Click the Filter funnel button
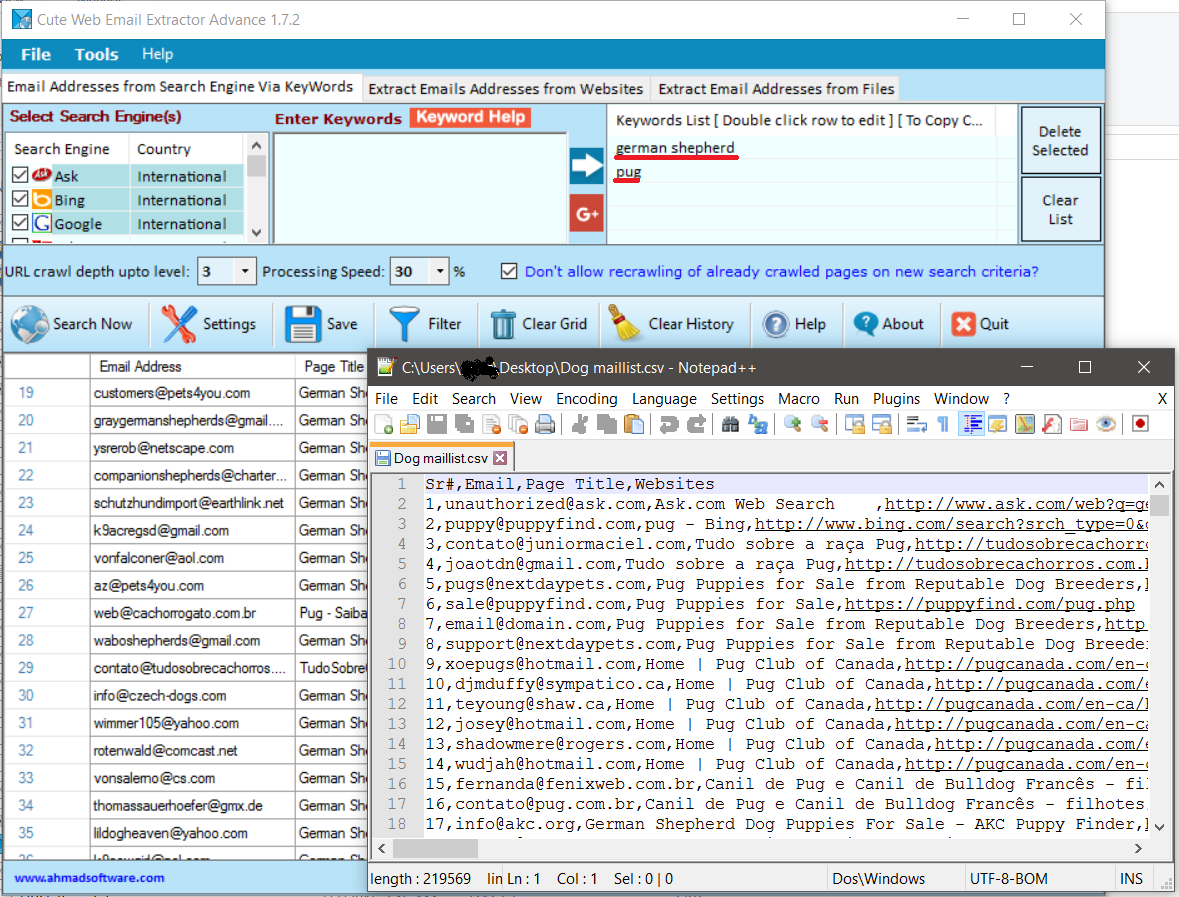 click(x=425, y=324)
